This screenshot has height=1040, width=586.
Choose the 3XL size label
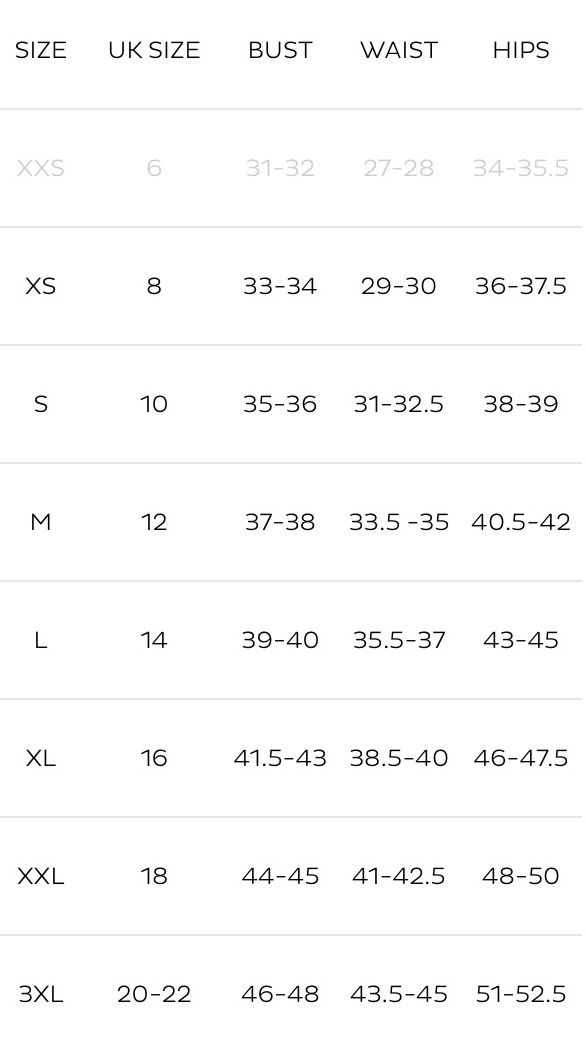click(x=41, y=995)
